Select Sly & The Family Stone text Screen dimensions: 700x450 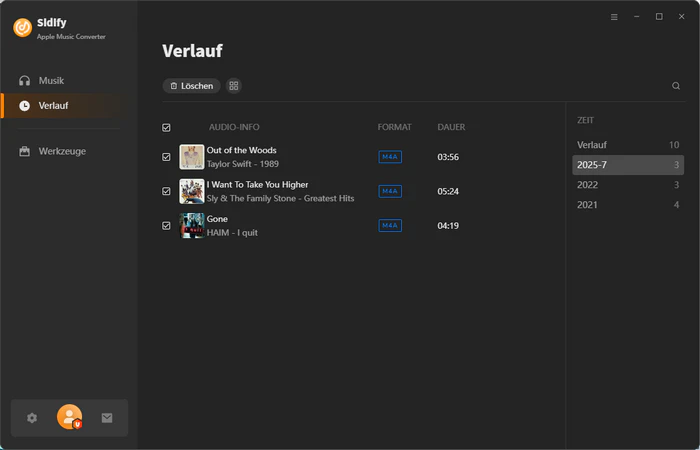click(280, 198)
